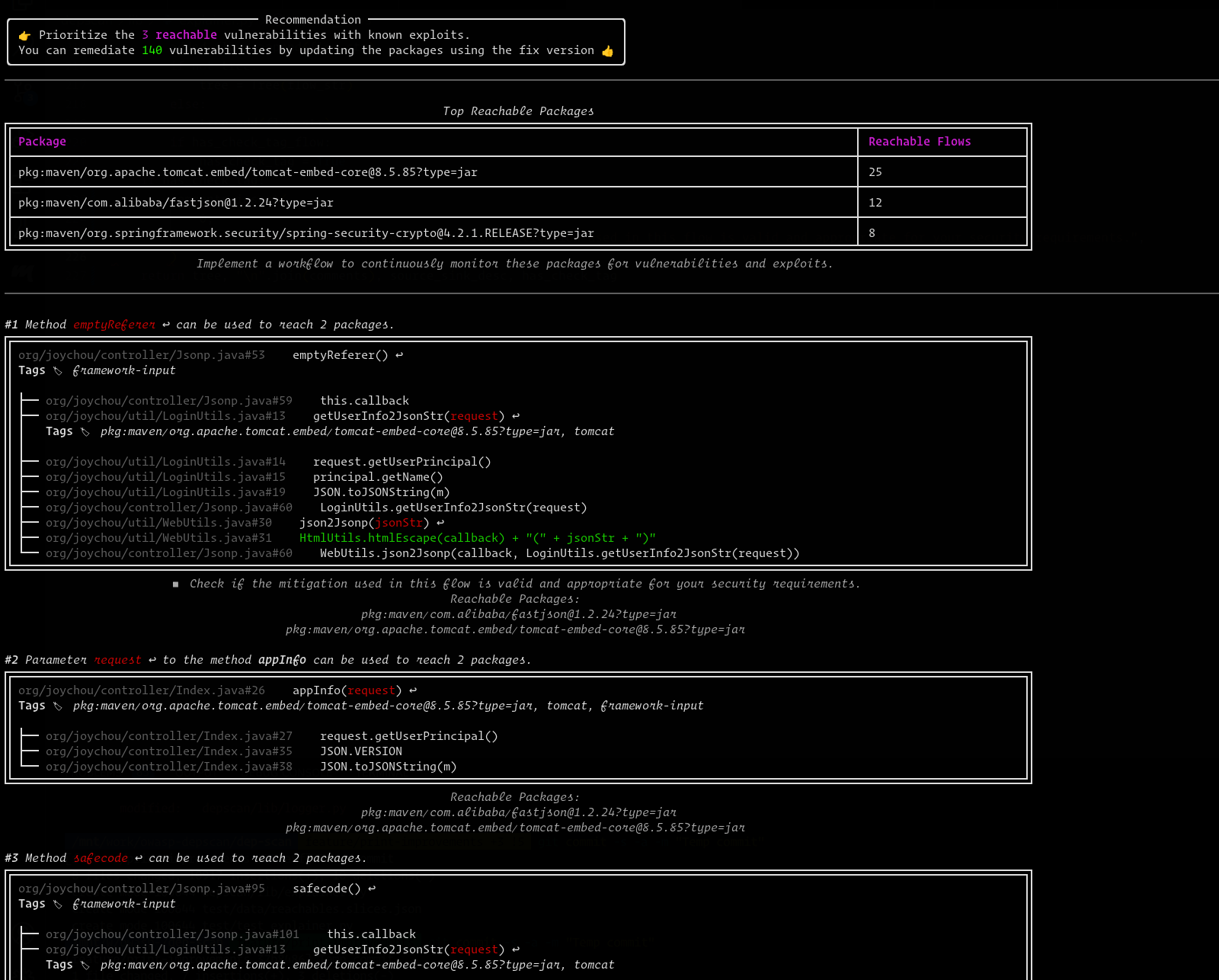Click the thumbs-up icon after the fix version text

(x=608, y=50)
